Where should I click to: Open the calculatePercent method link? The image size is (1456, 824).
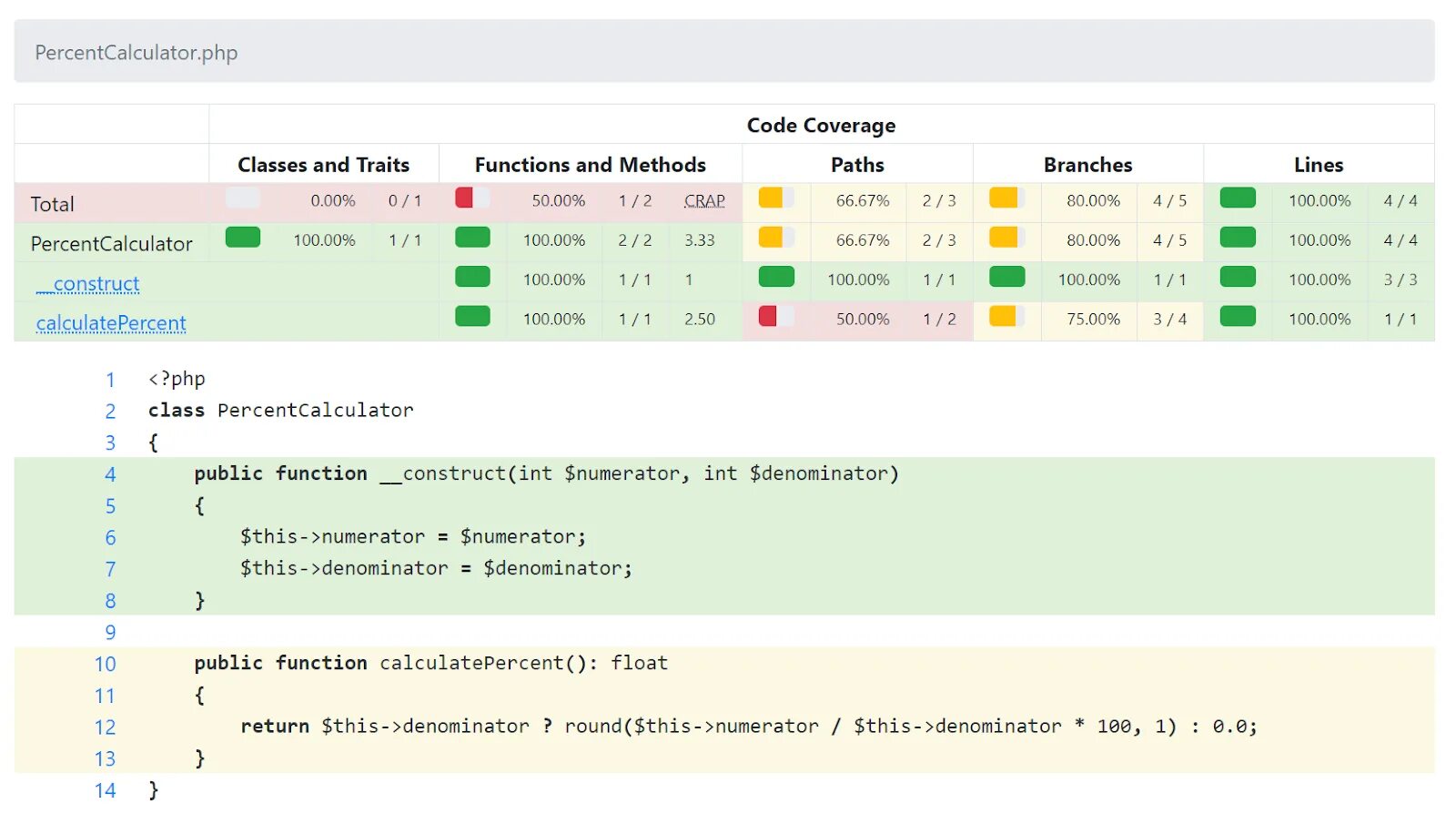pos(110,323)
